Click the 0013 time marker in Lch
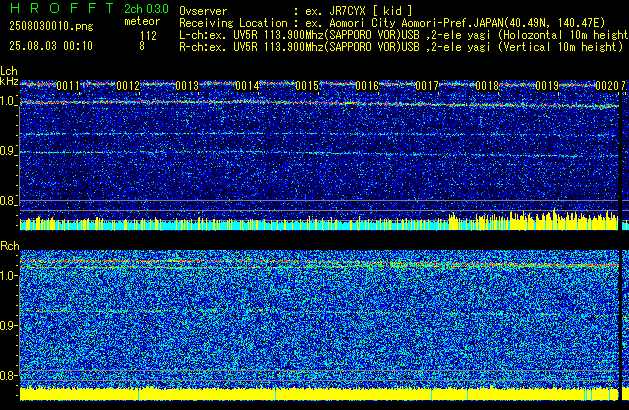629x410 pixels. [187, 86]
